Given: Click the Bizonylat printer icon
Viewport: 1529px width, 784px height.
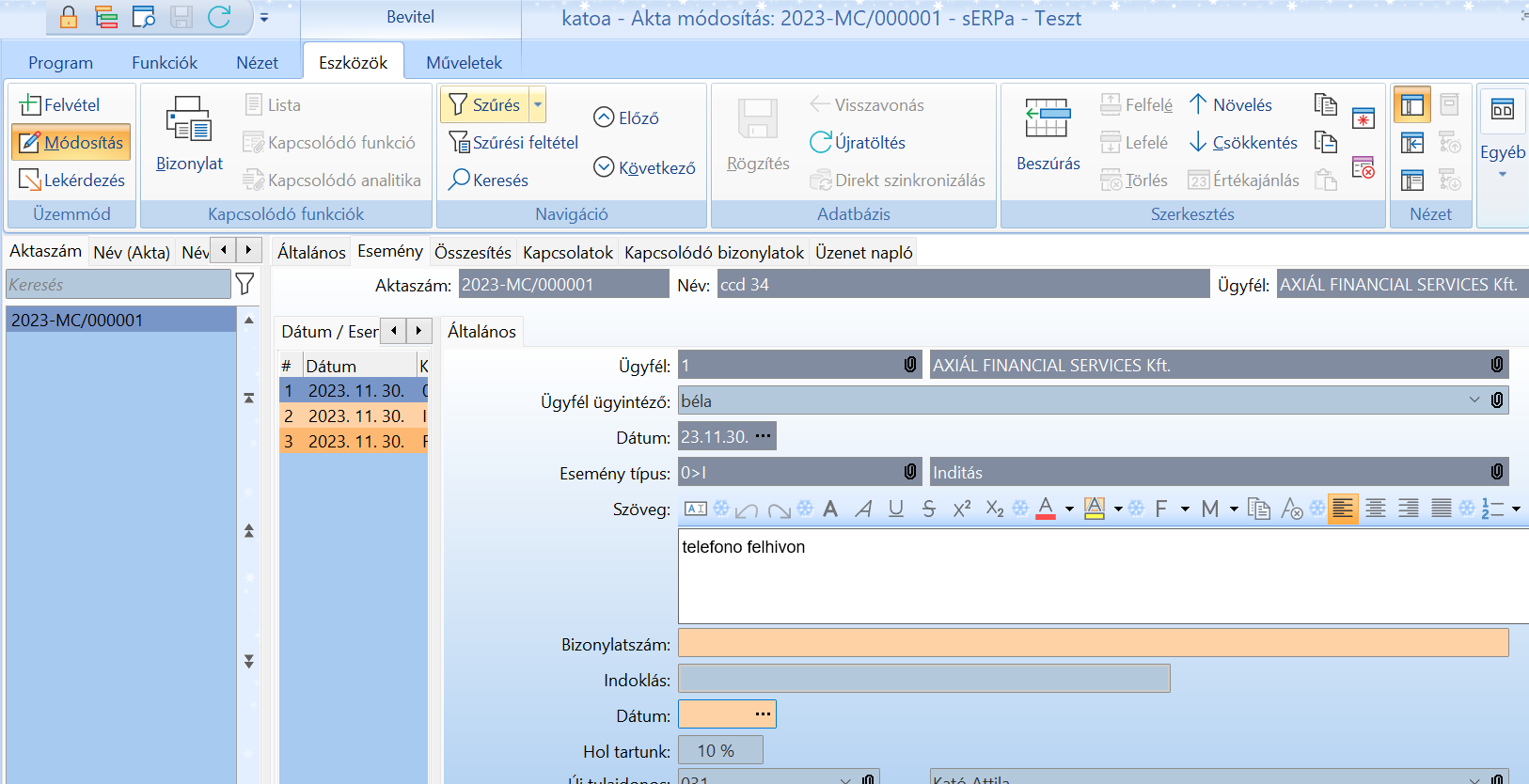Looking at the screenshot, I should 189,119.
